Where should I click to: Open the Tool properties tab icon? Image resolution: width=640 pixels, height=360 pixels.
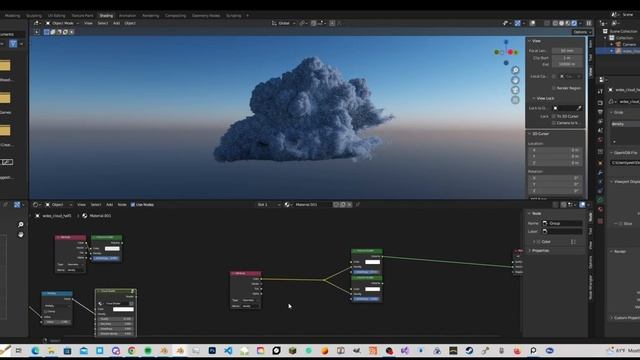(600, 91)
